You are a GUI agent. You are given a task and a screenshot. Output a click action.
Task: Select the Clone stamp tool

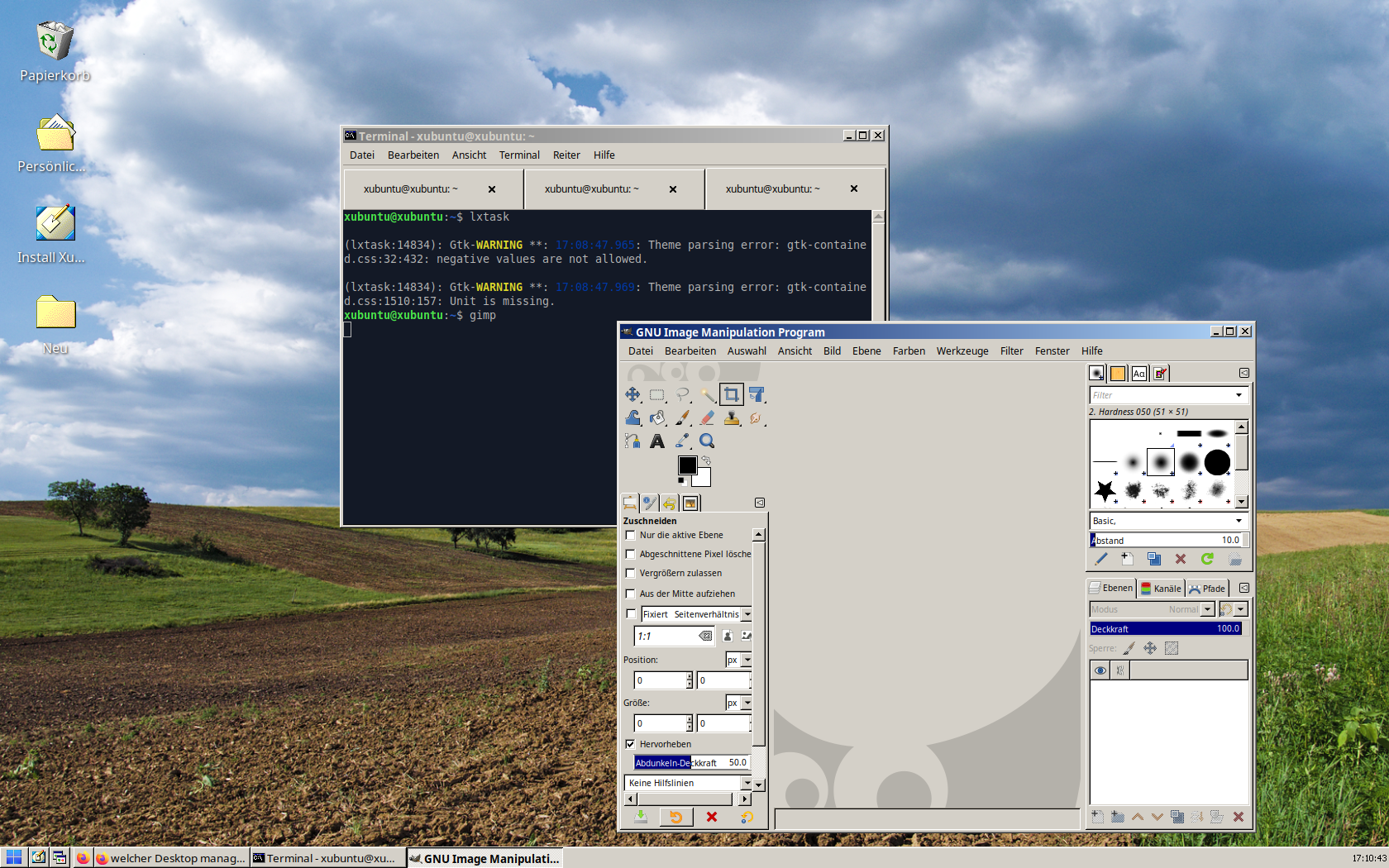coord(732,417)
